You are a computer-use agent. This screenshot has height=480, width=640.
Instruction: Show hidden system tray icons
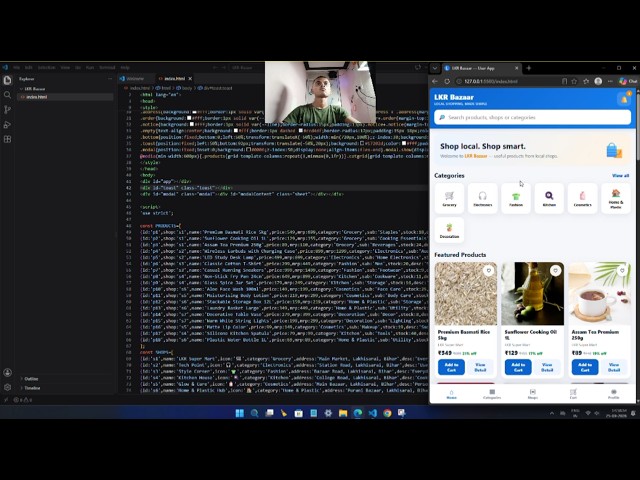click(552, 413)
